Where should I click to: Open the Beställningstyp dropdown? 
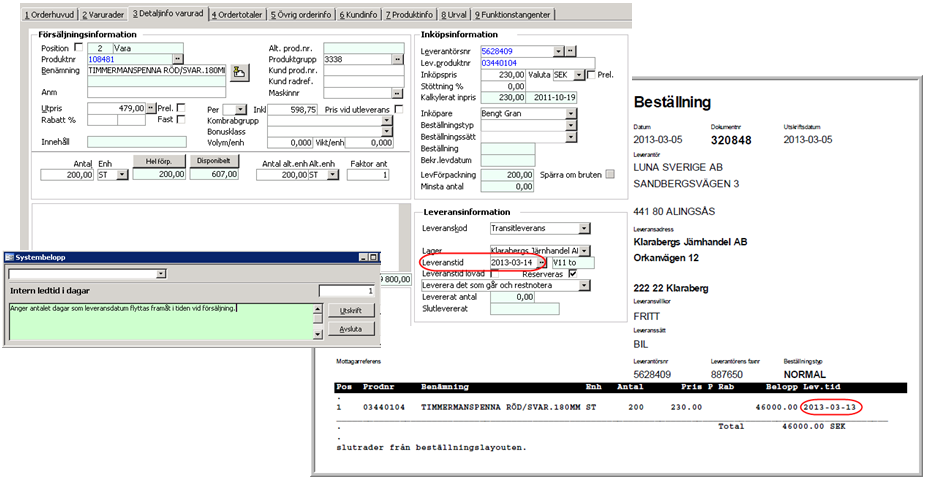tap(571, 125)
